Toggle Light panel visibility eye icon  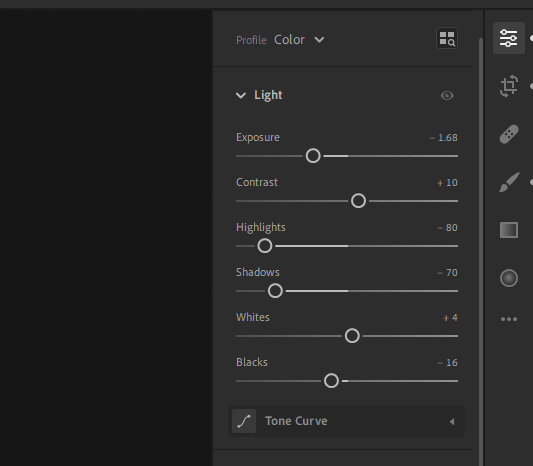click(x=447, y=96)
